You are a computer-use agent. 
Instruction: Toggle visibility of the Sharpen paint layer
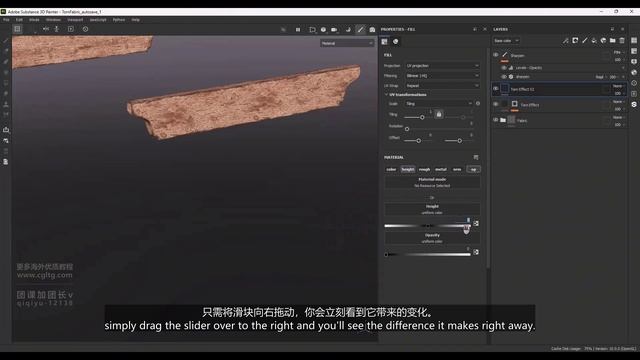coord(496,55)
